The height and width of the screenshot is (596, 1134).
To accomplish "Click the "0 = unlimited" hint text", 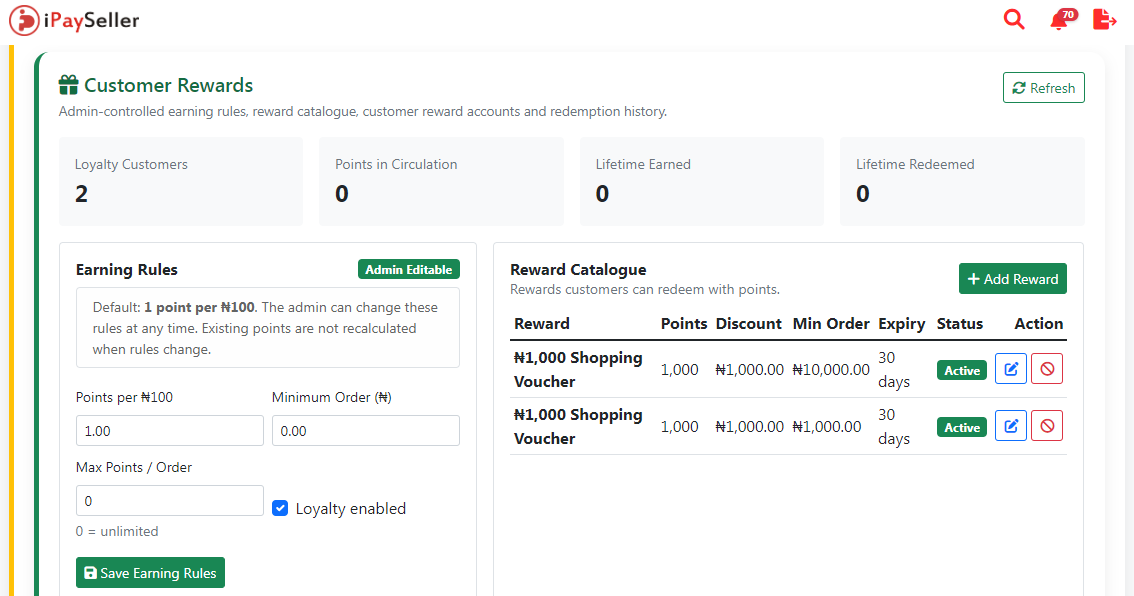I will coord(117,531).
